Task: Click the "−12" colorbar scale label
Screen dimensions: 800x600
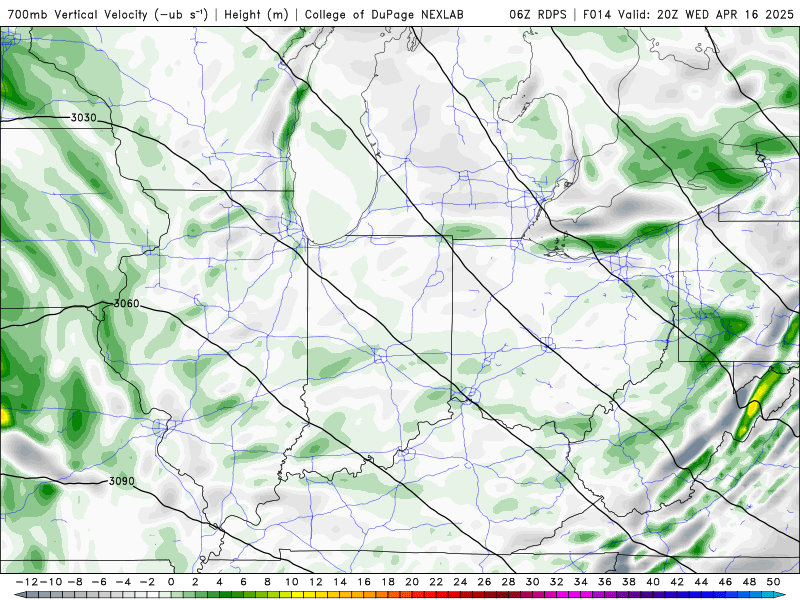Action: click(26, 582)
